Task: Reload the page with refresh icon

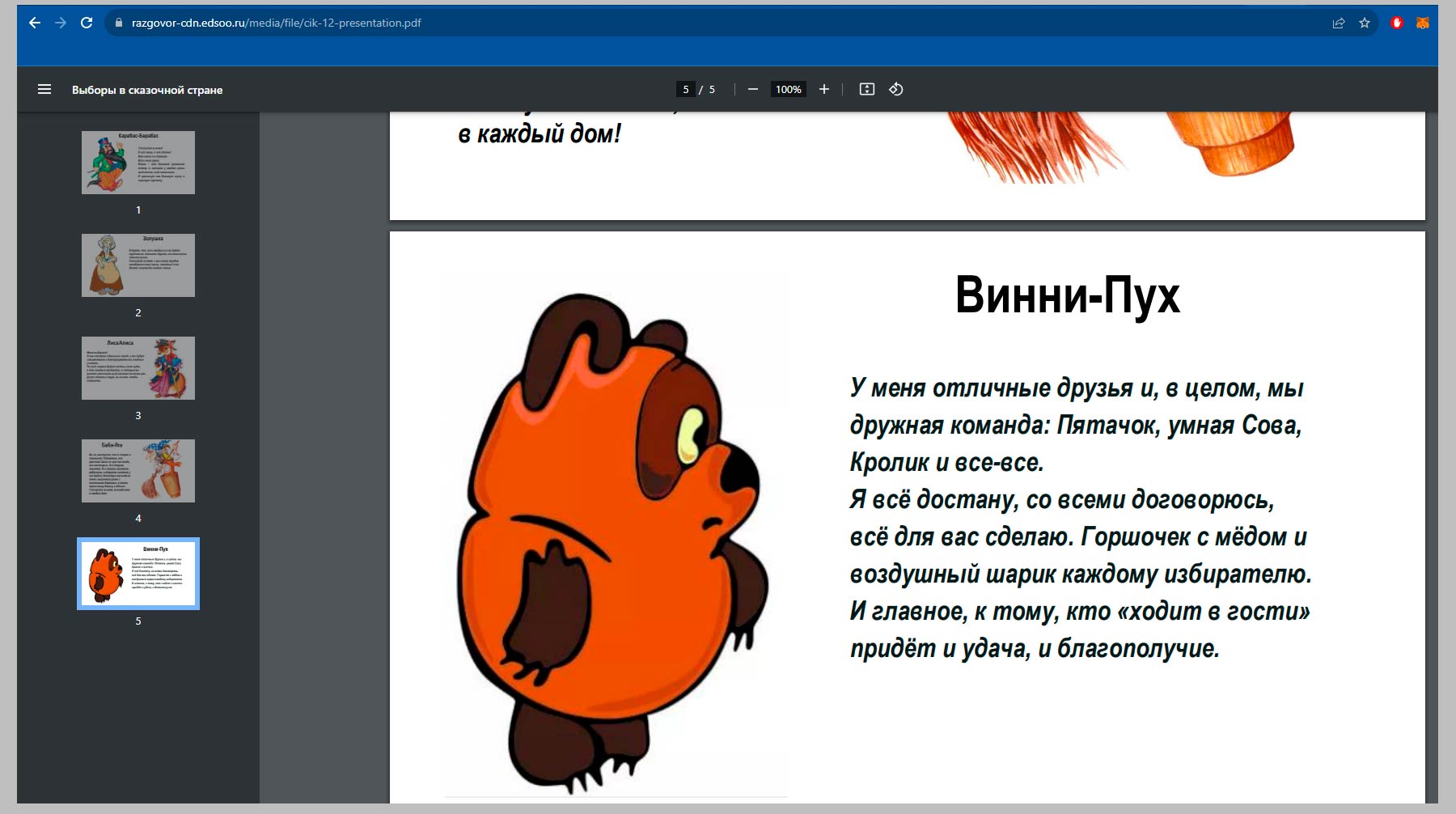Action: tap(87, 23)
